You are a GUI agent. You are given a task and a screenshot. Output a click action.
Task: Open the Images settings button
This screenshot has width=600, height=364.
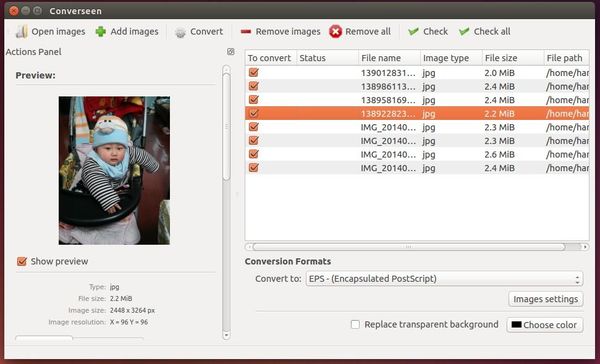point(546,299)
